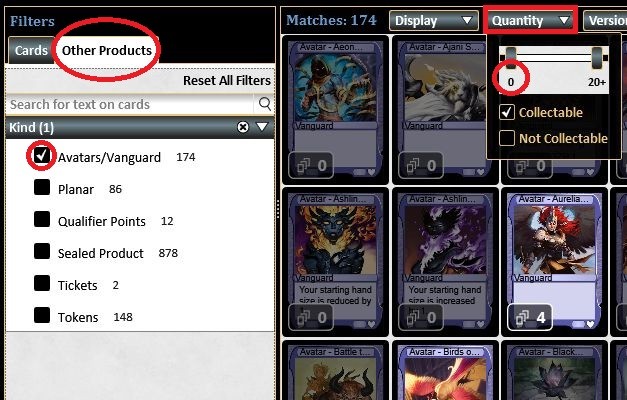Click the search for text on cards field
Viewport: 627px width, 400px height.
click(x=131, y=104)
